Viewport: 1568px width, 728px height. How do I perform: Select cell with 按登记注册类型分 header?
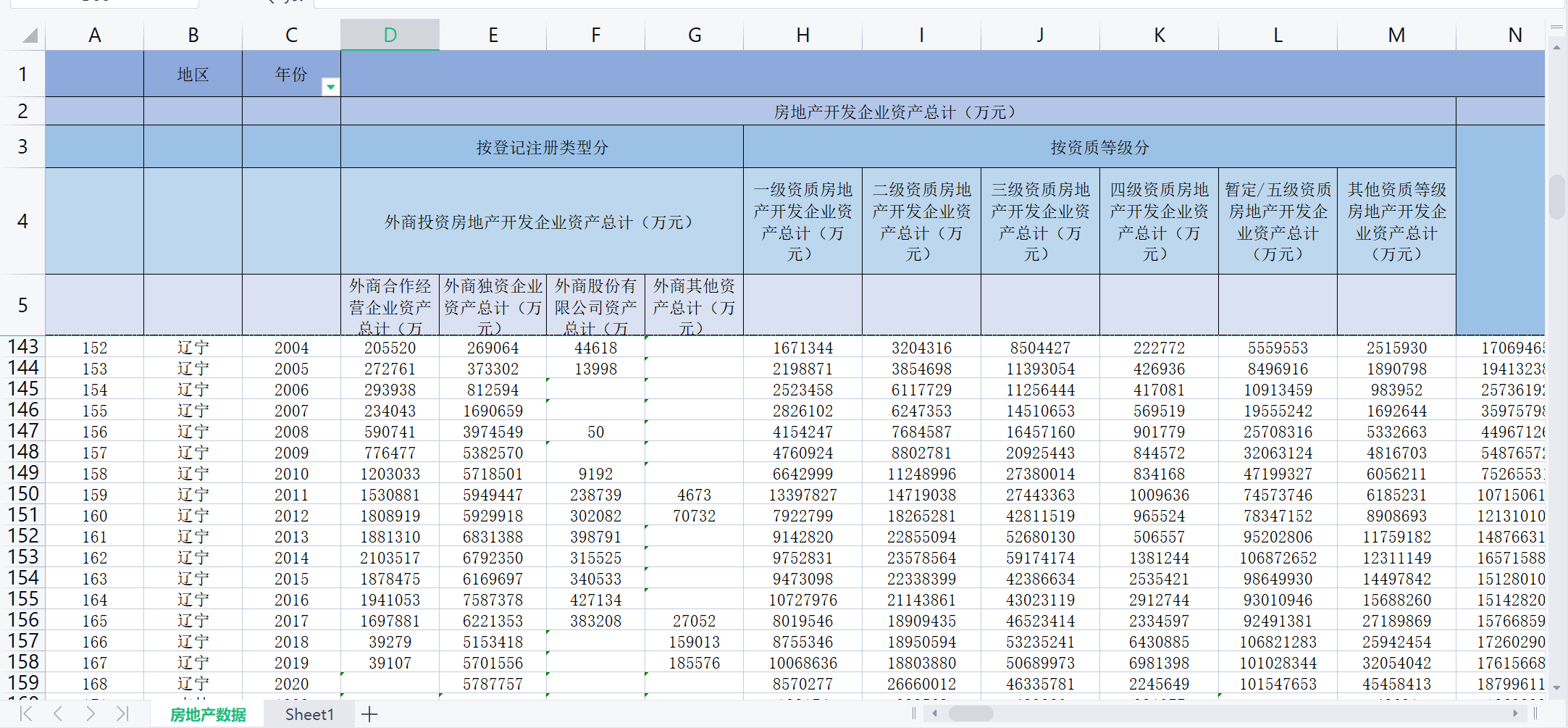[x=542, y=147]
